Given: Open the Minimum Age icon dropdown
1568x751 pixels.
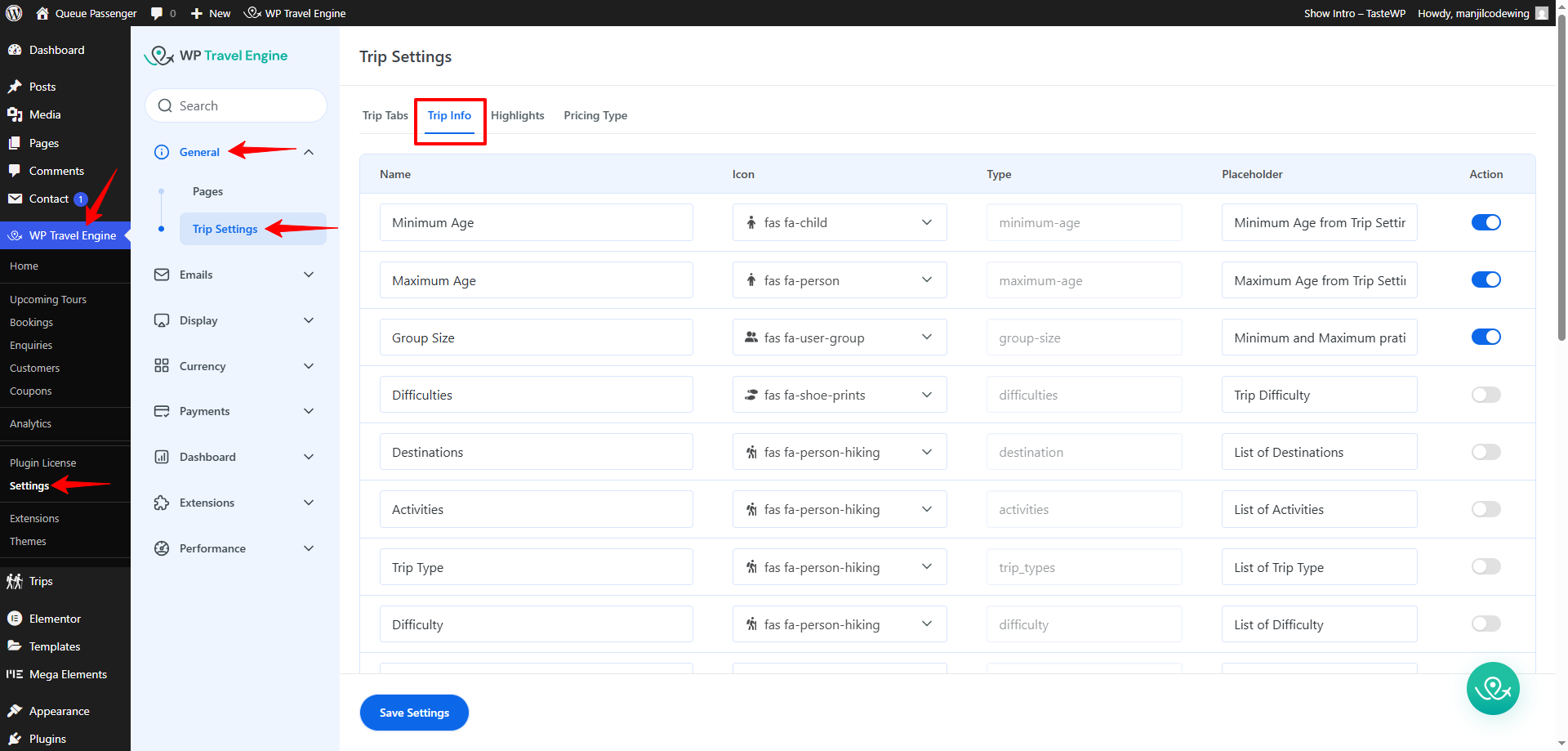Looking at the screenshot, I should (926, 221).
